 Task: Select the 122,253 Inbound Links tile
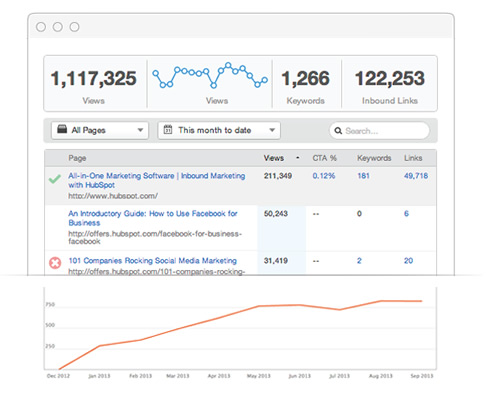point(389,84)
